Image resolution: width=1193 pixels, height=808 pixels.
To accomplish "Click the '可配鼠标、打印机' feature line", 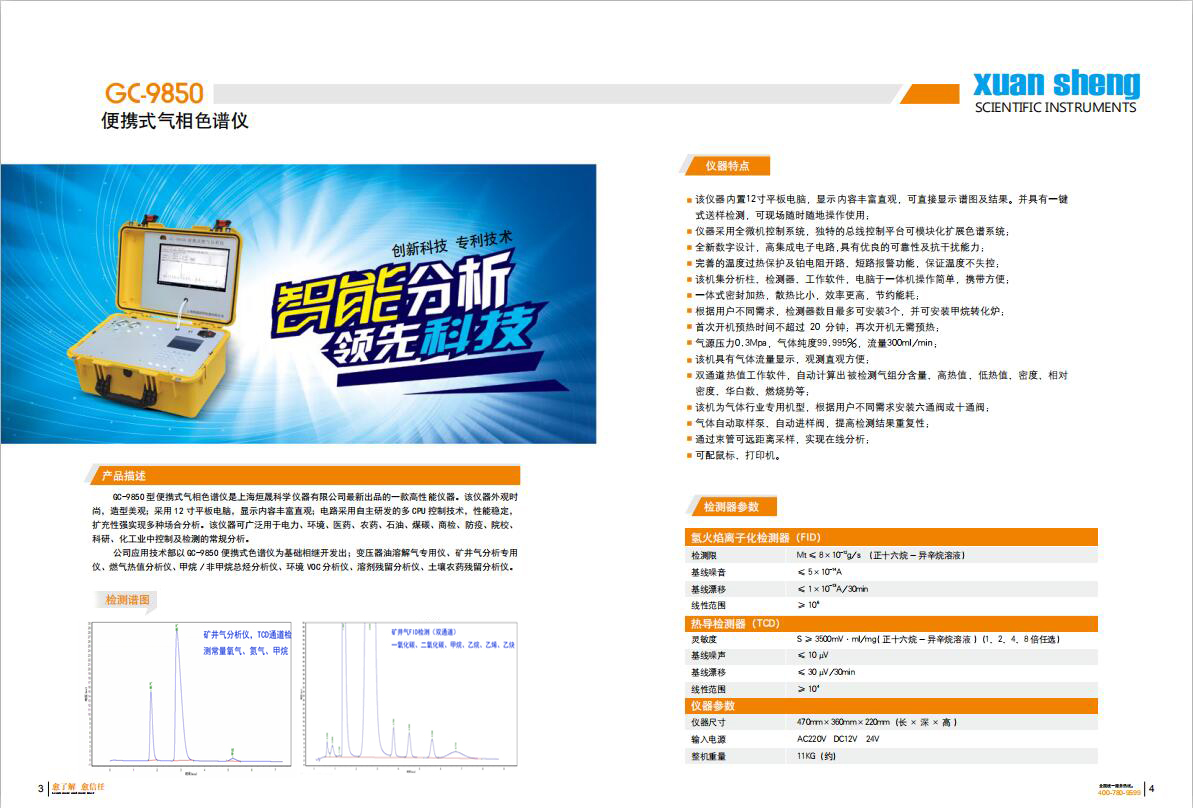I will (733, 455).
